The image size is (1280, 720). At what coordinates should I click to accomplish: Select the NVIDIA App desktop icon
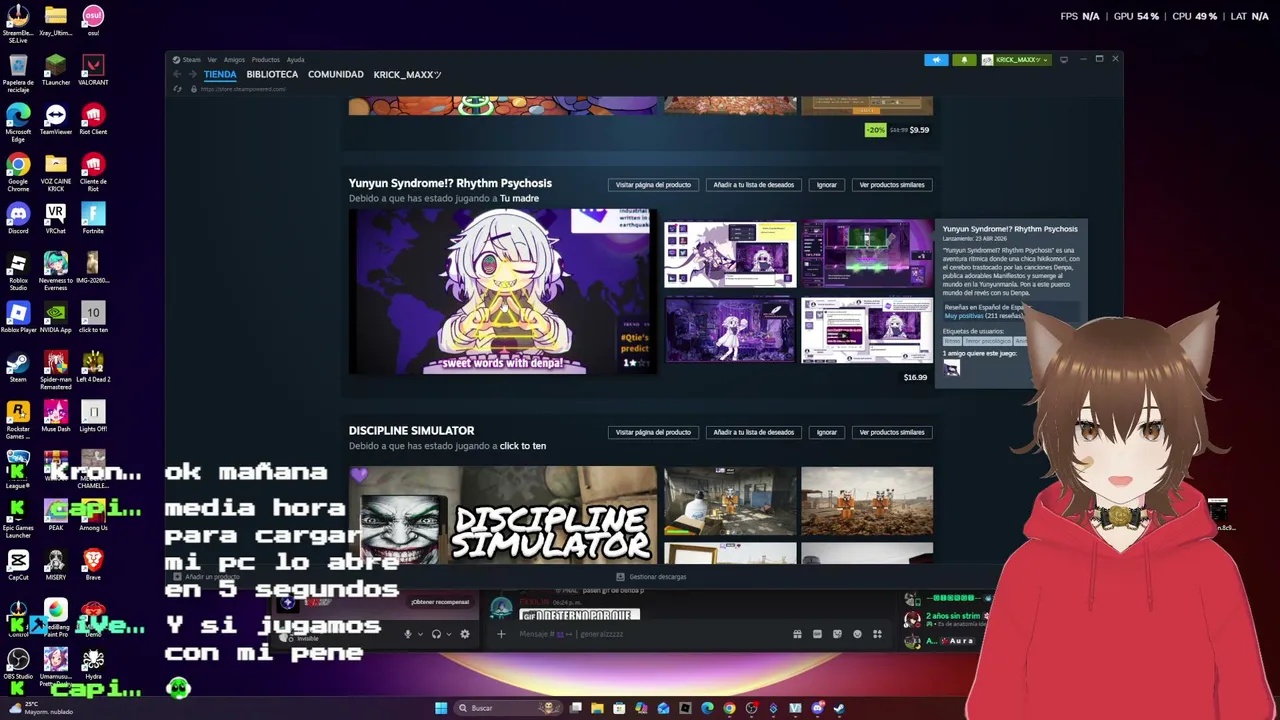pyautogui.click(x=56, y=318)
